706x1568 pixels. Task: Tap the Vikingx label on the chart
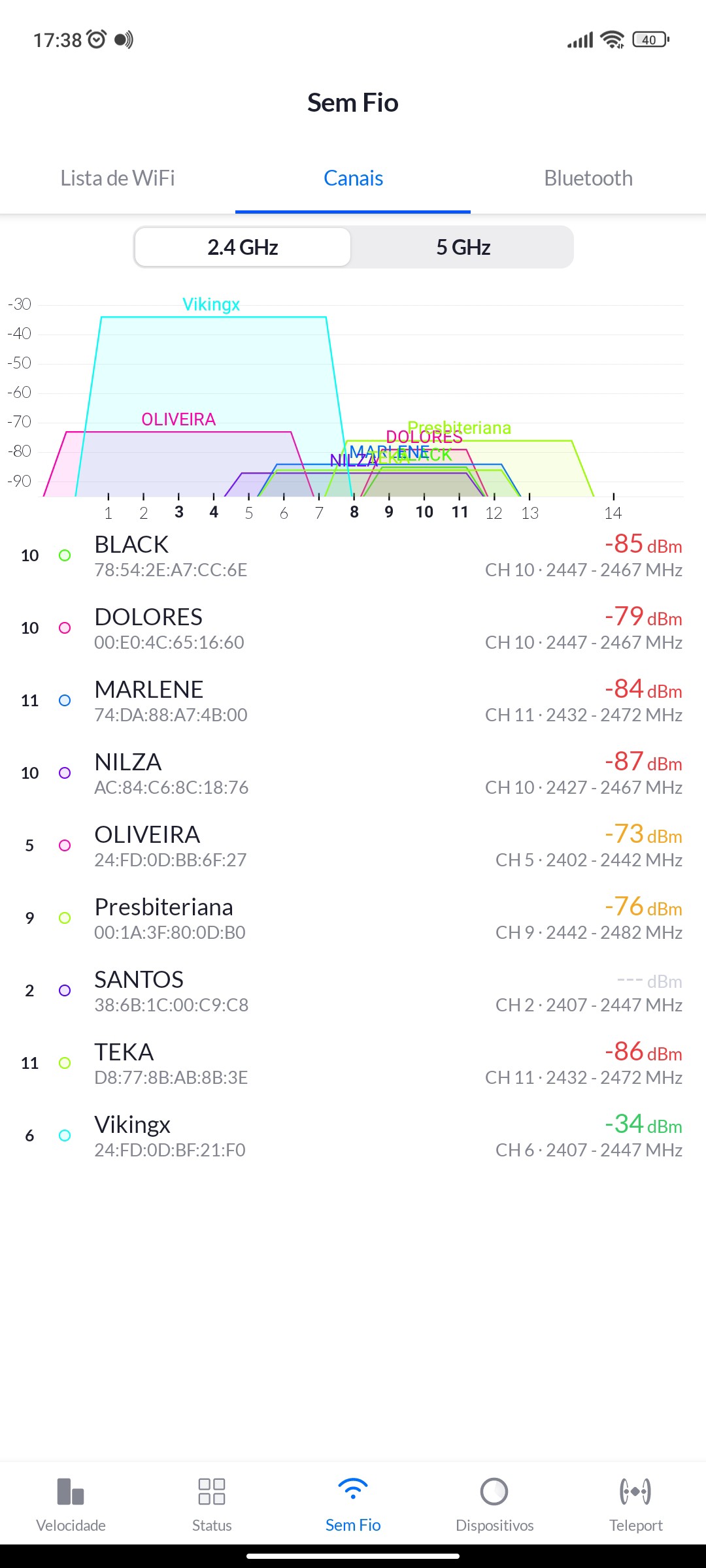(x=211, y=304)
